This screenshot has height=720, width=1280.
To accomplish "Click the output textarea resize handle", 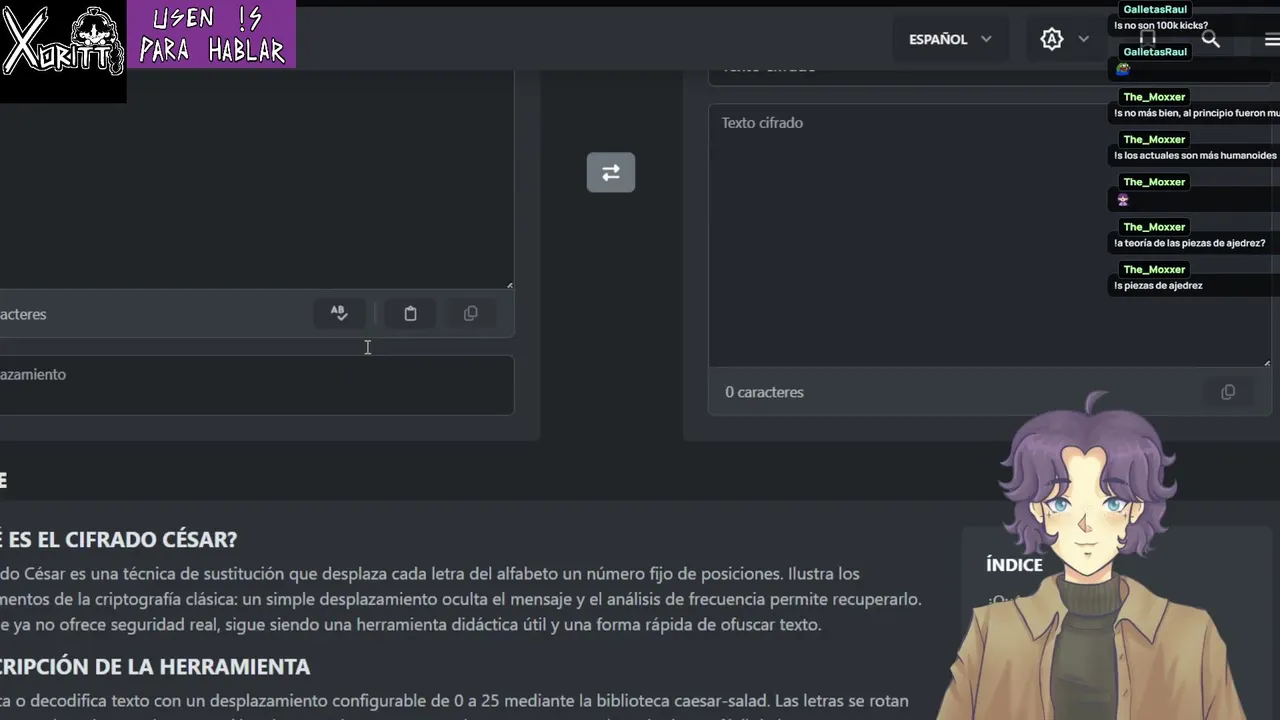I will pos(1266,362).
